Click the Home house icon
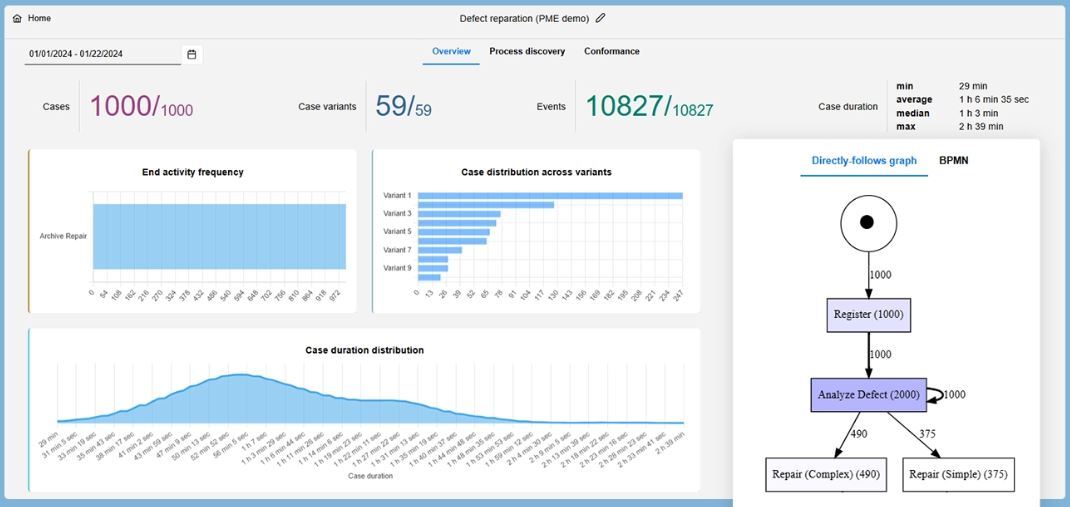 click(17, 18)
